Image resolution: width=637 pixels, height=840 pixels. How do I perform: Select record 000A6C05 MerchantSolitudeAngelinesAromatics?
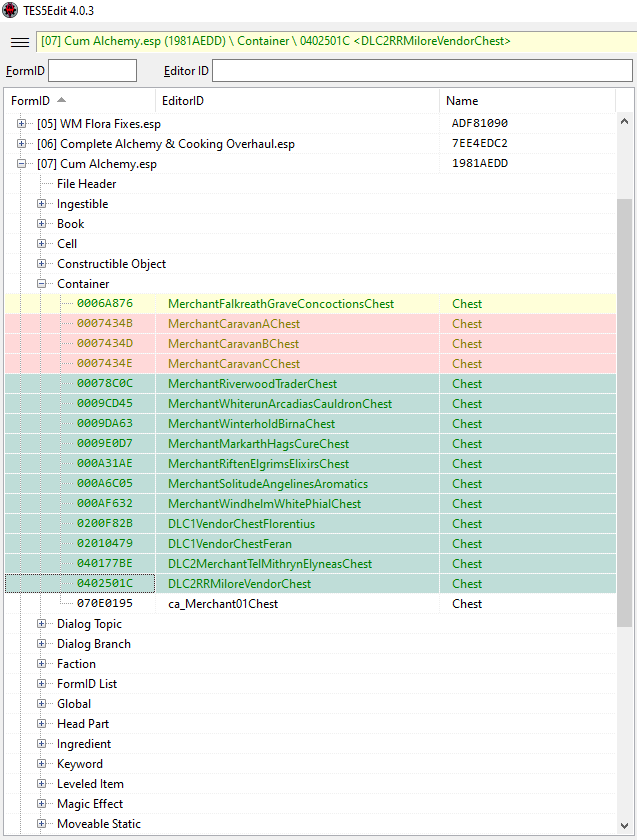pyautogui.click(x=310, y=484)
